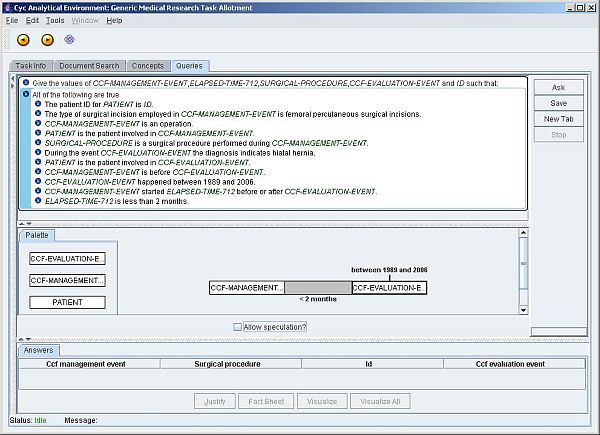Click bullet icon beside 'CCF-MANAGEMENT-EVENT is an operation'

coord(38,123)
